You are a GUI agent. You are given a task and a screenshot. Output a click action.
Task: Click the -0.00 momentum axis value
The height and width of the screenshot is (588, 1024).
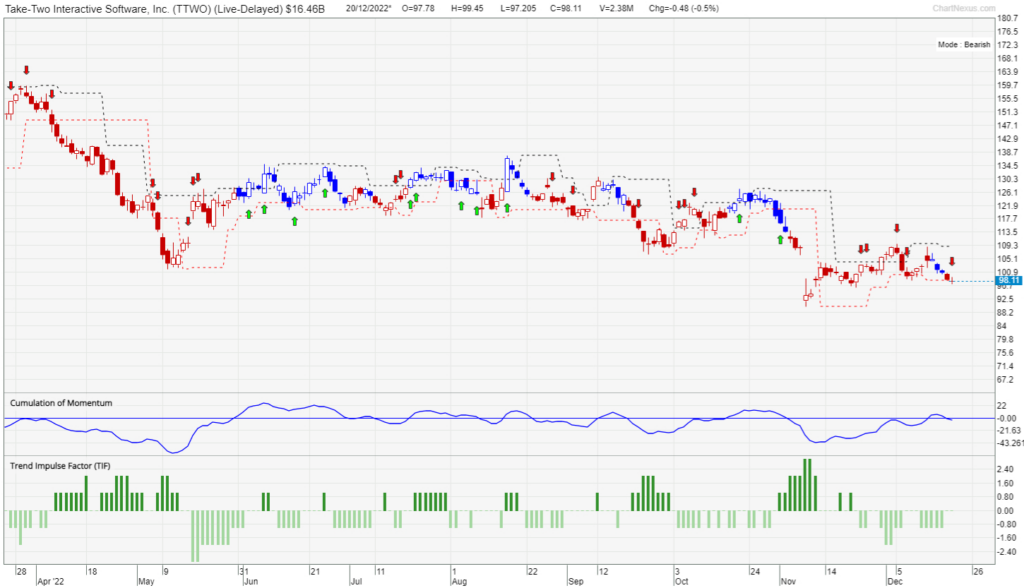click(x=1007, y=418)
